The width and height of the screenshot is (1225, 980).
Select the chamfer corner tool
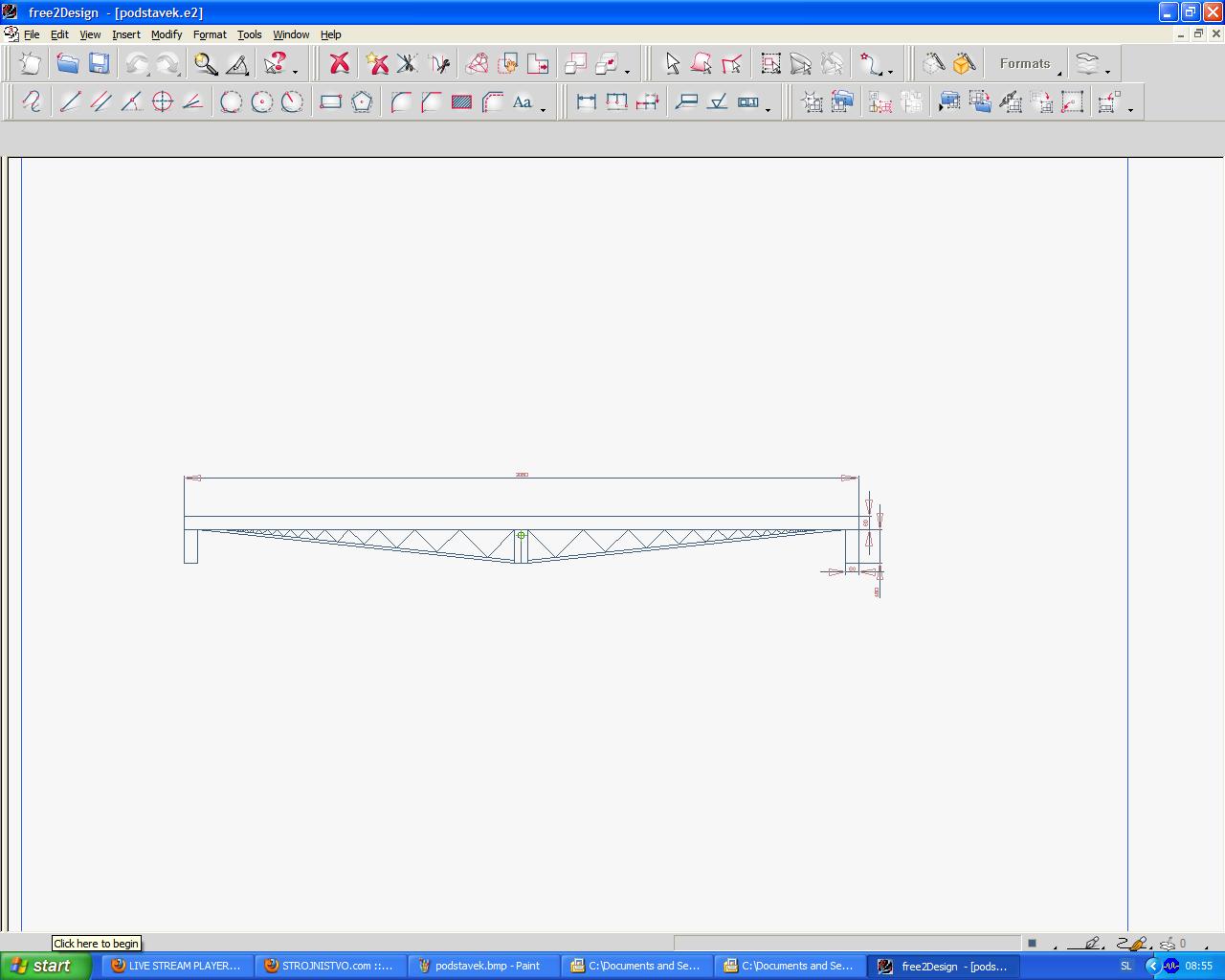point(432,101)
